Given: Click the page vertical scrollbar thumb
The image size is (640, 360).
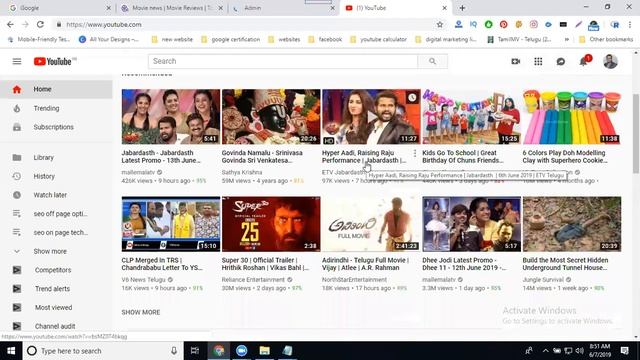Looking at the screenshot, I should (636, 133).
